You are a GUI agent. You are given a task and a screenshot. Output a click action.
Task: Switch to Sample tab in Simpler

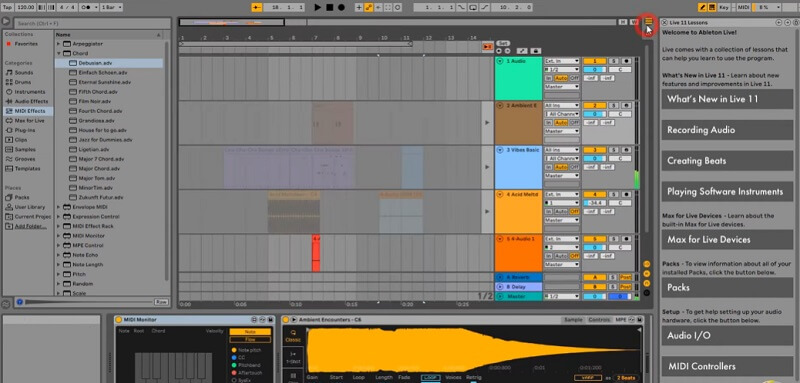[x=572, y=320]
